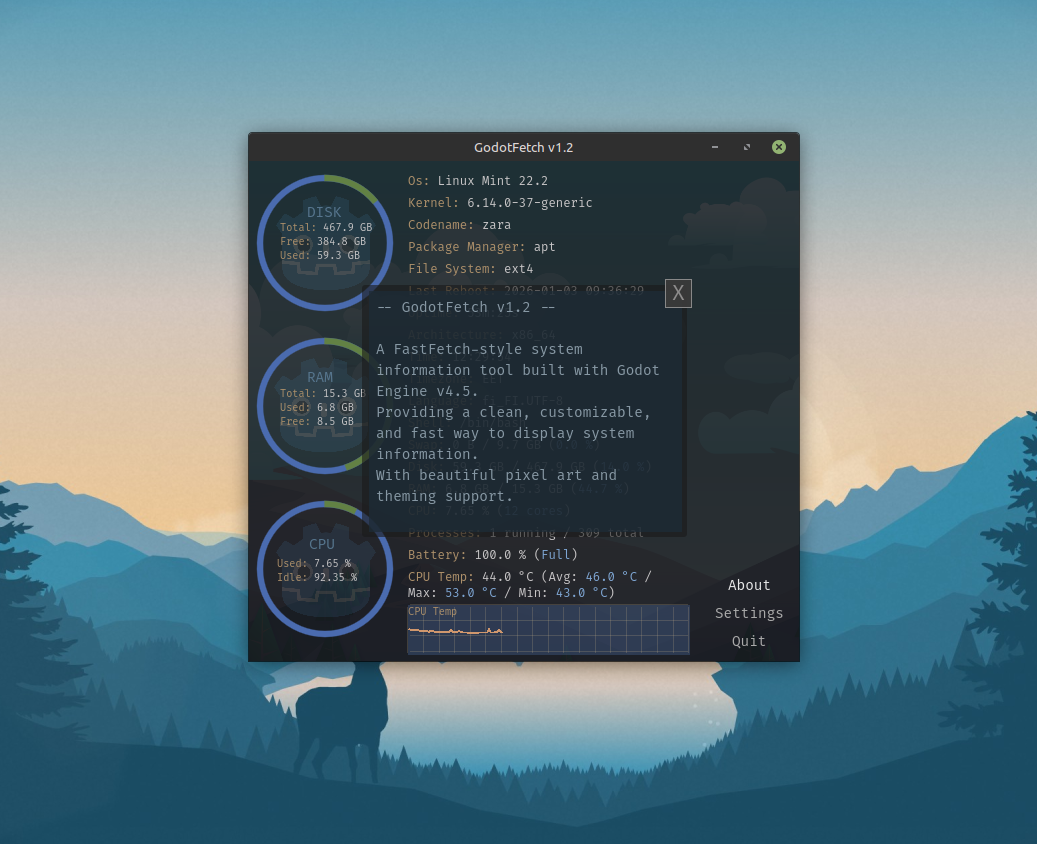The height and width of the screenshot is (844, 1037).
Task: Click the 'CPU Temp: 44.0 °C' reading
Action: [470, 577]
